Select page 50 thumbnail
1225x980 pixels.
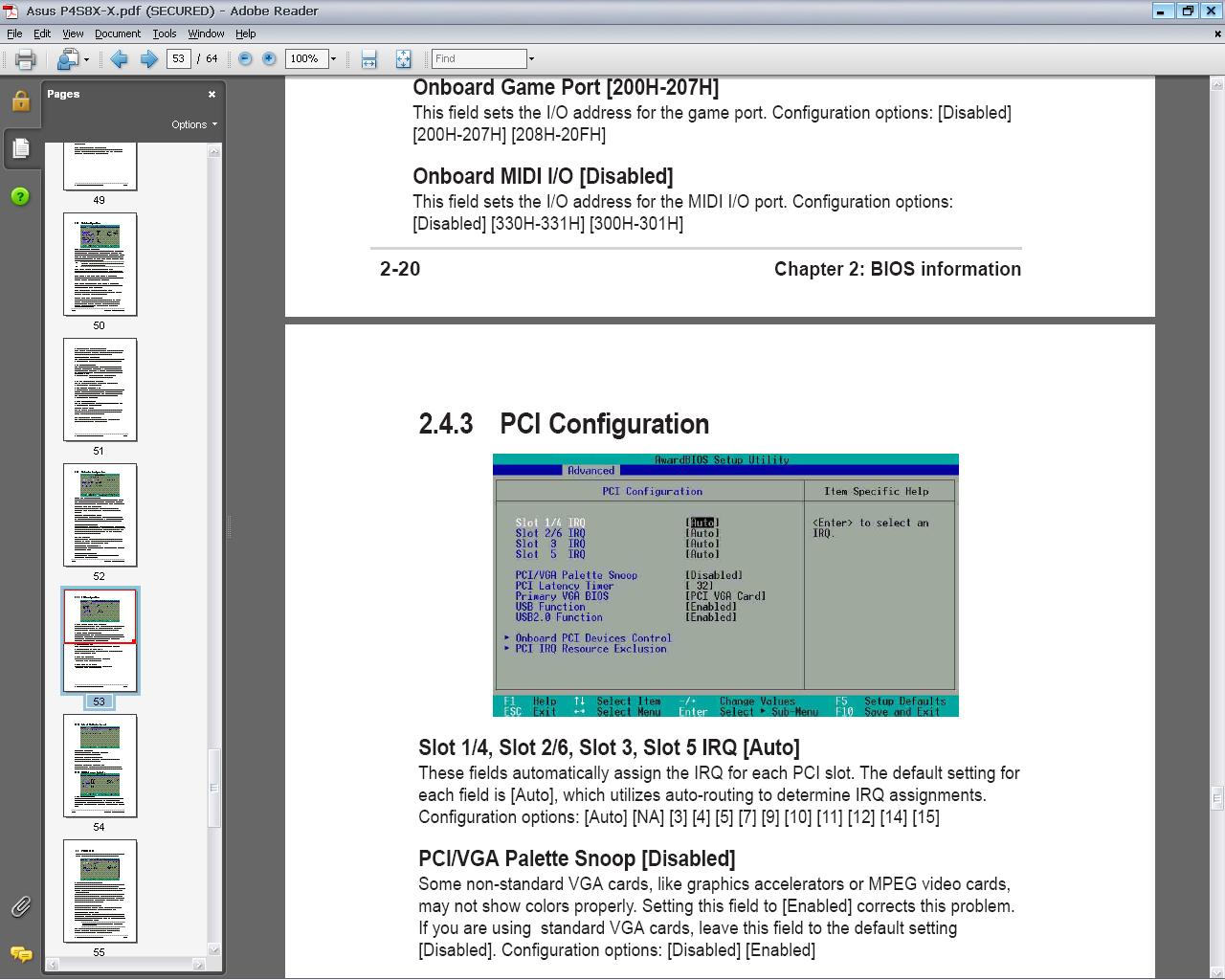(100, 264)
